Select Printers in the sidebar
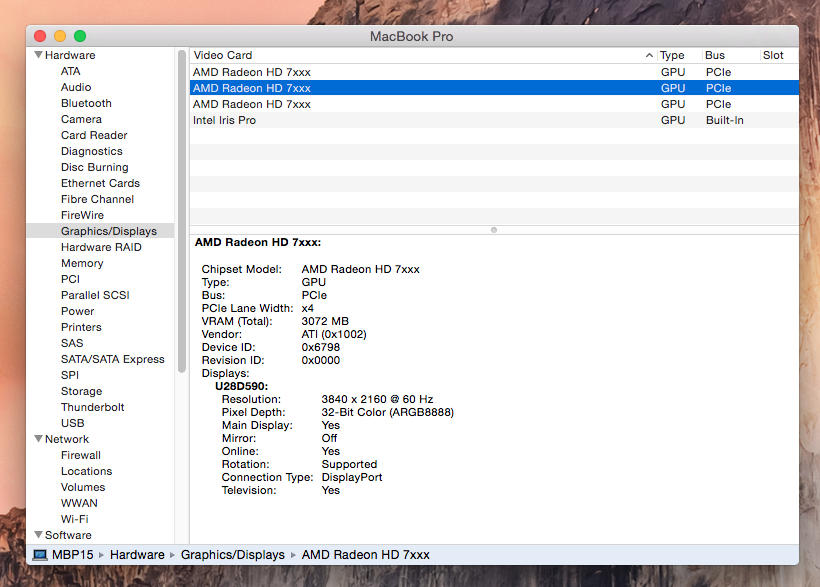This screenshot has height=587, width=820. click(81, 327)
